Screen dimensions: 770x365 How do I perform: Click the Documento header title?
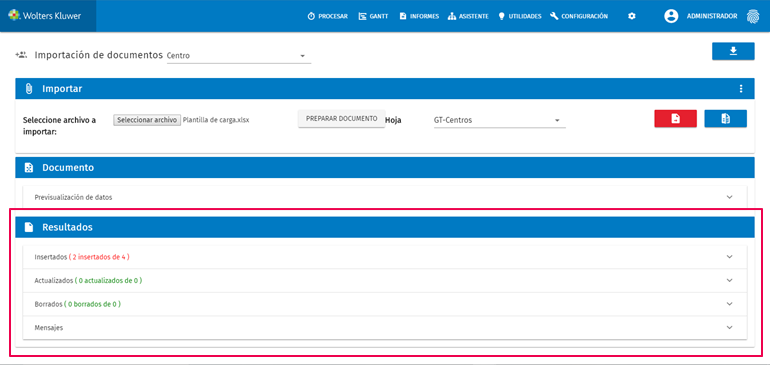click(x=68, y=168)
